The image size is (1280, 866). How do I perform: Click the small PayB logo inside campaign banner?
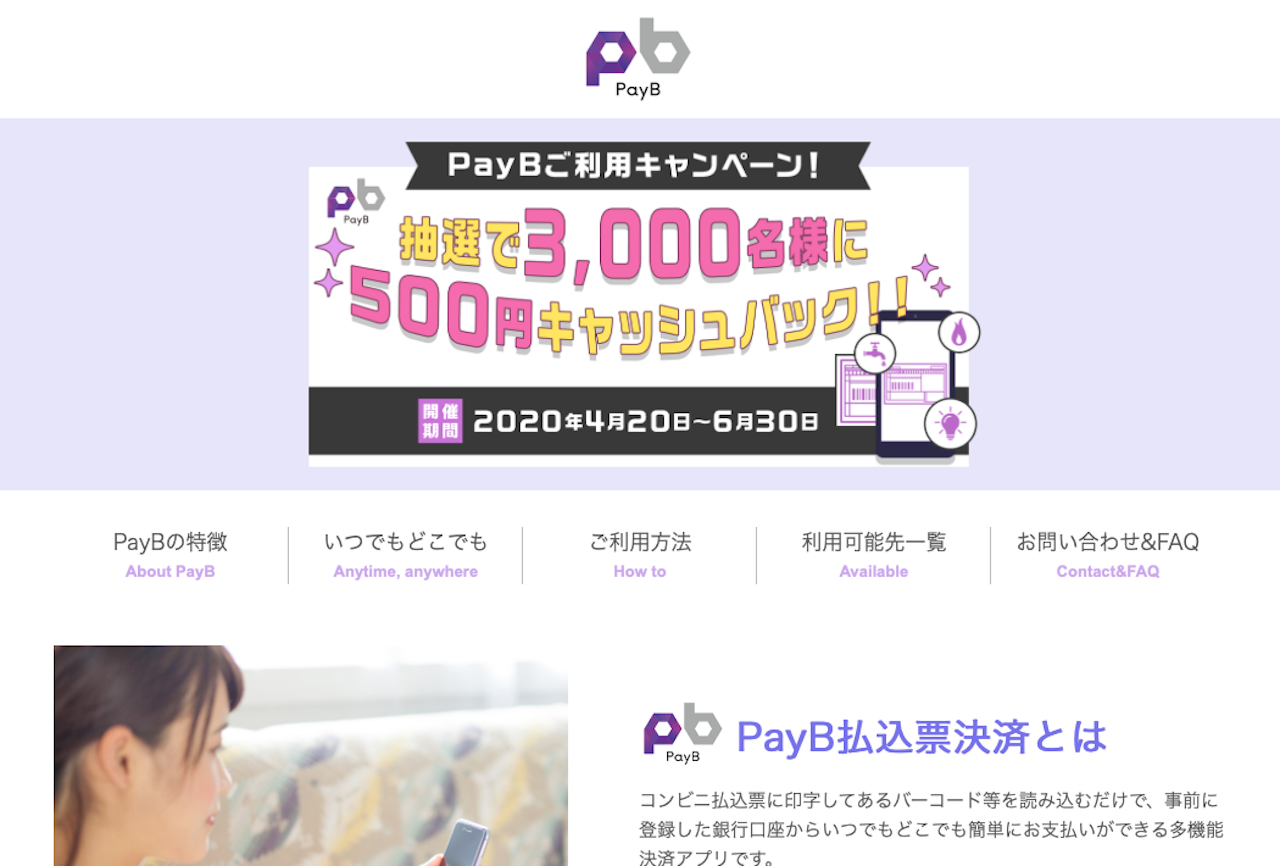click(356, 202)
